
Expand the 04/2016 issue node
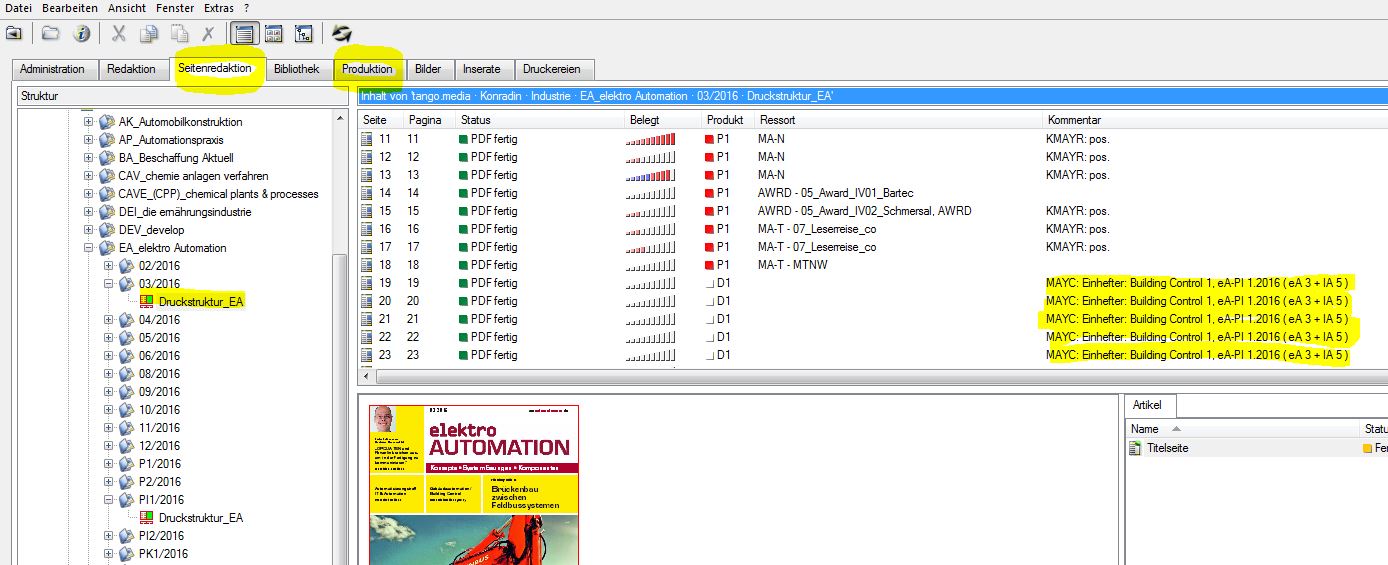pos(108,320)
